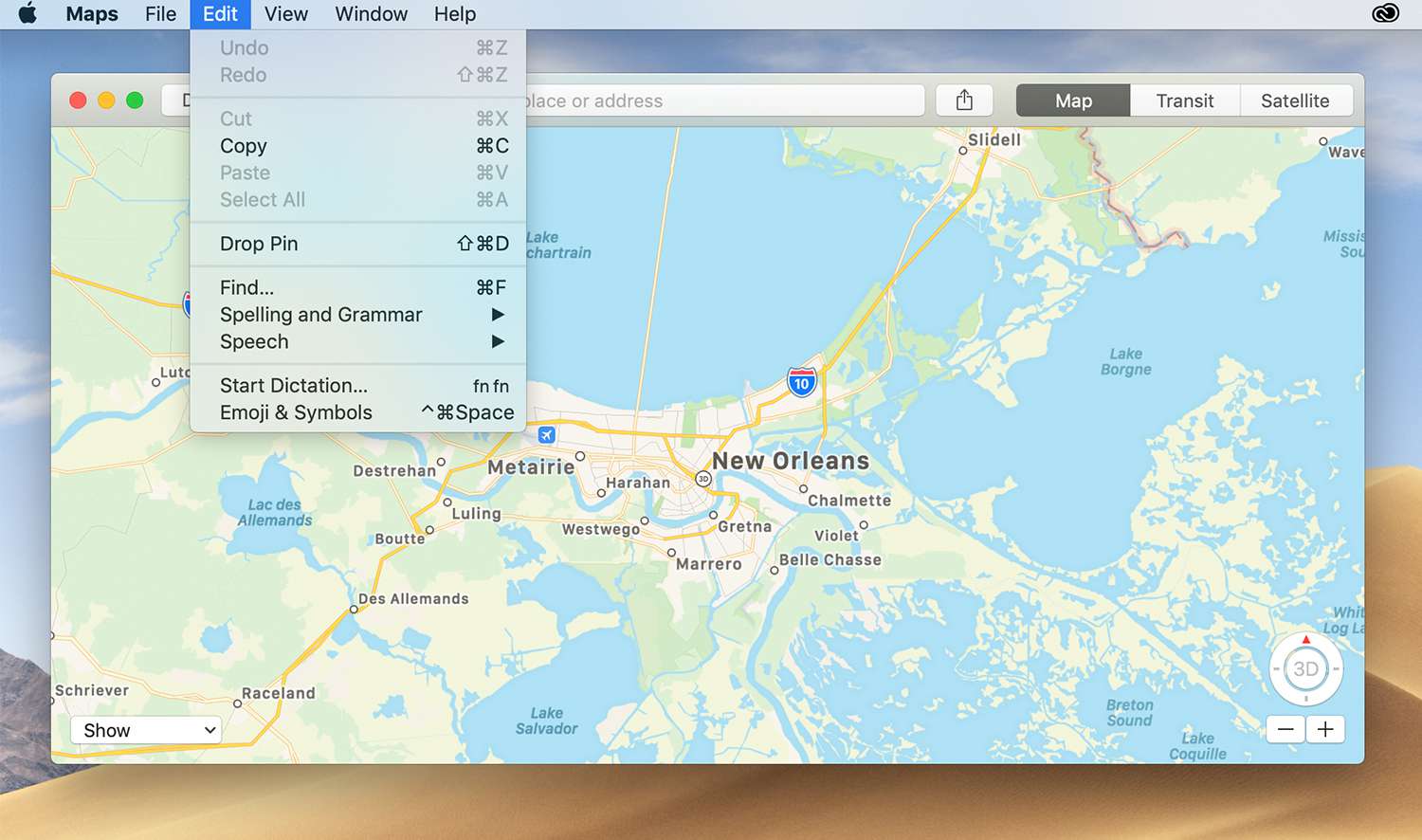Click the 3D marker beside New Orleans

click(703, 479)
